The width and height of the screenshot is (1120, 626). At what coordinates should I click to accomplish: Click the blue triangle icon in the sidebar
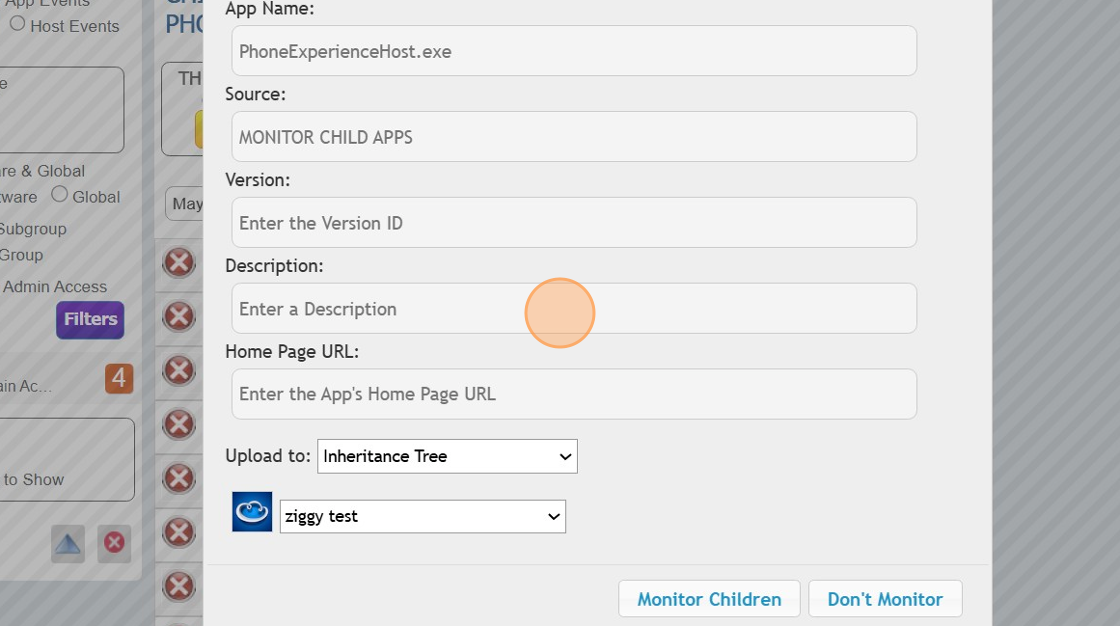point(67,544)
